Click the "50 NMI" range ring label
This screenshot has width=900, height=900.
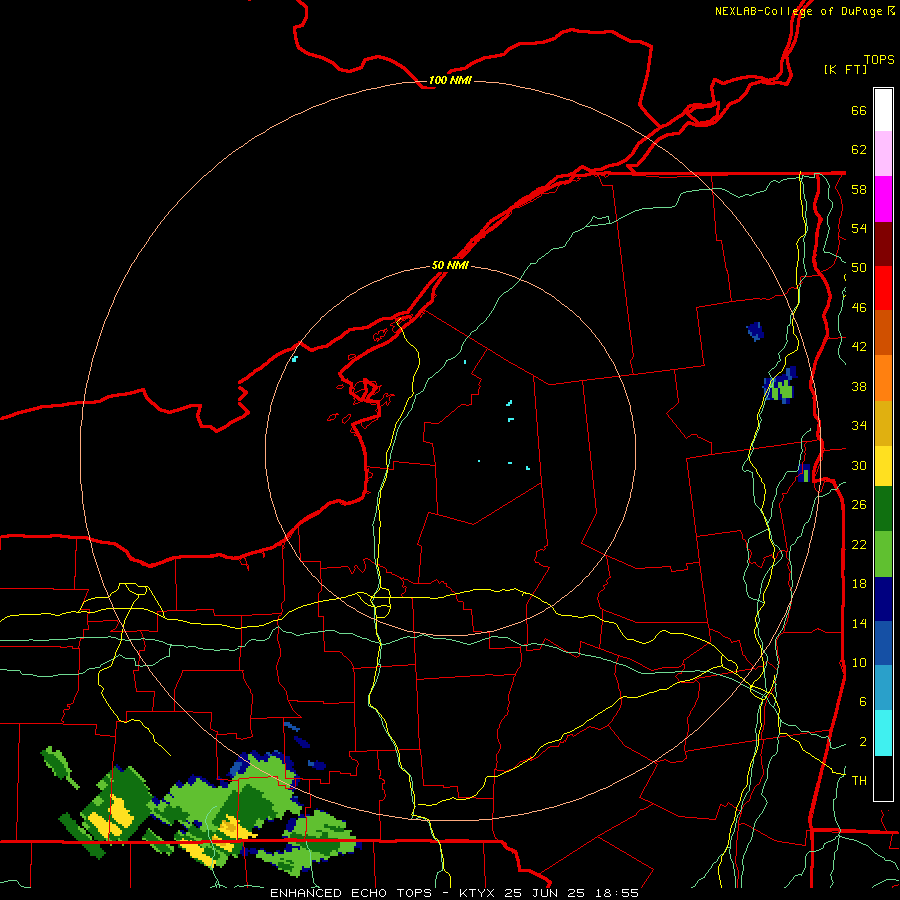tap(450, 265)
